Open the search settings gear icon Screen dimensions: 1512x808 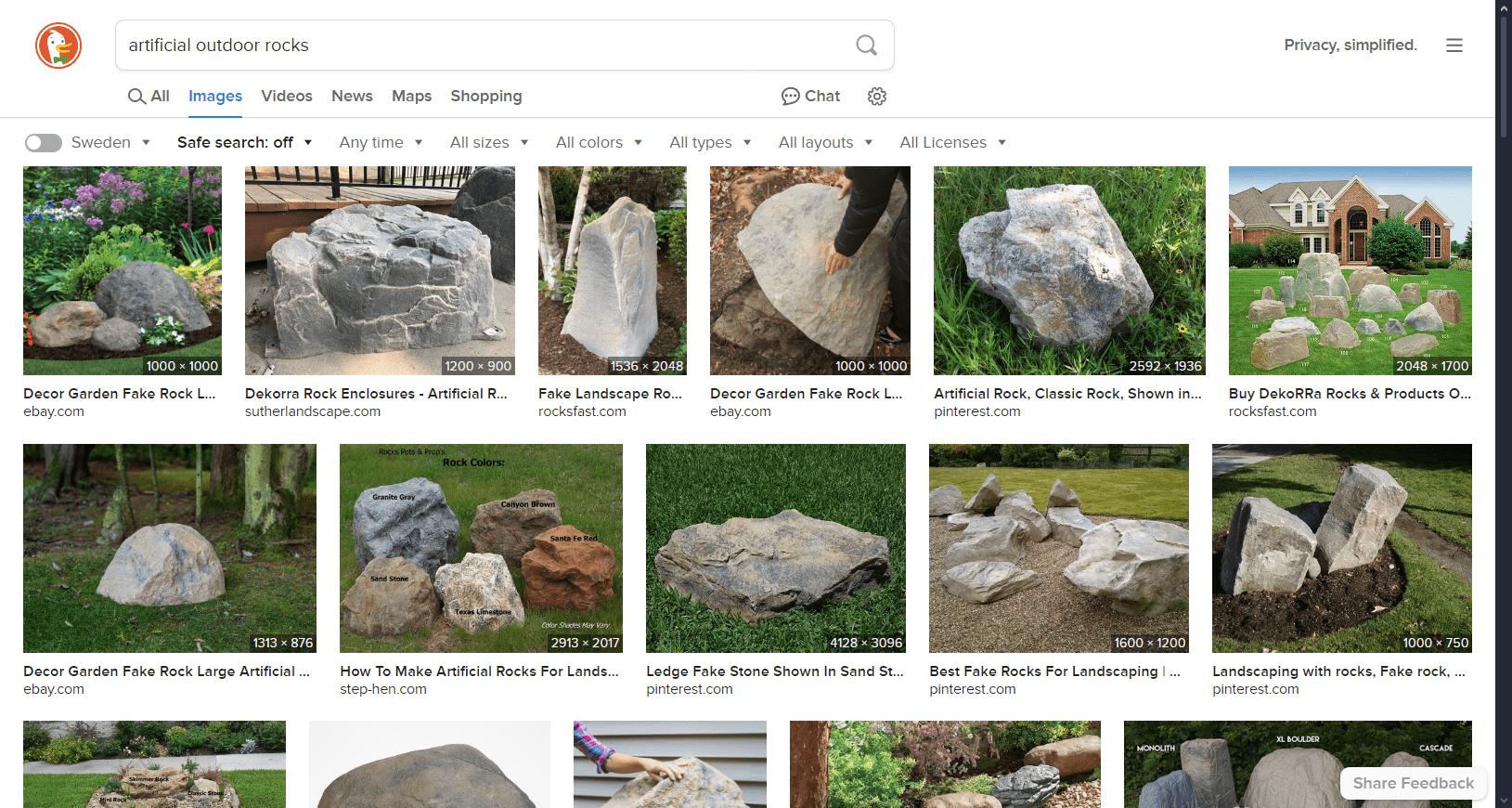[x=877, y=97]
